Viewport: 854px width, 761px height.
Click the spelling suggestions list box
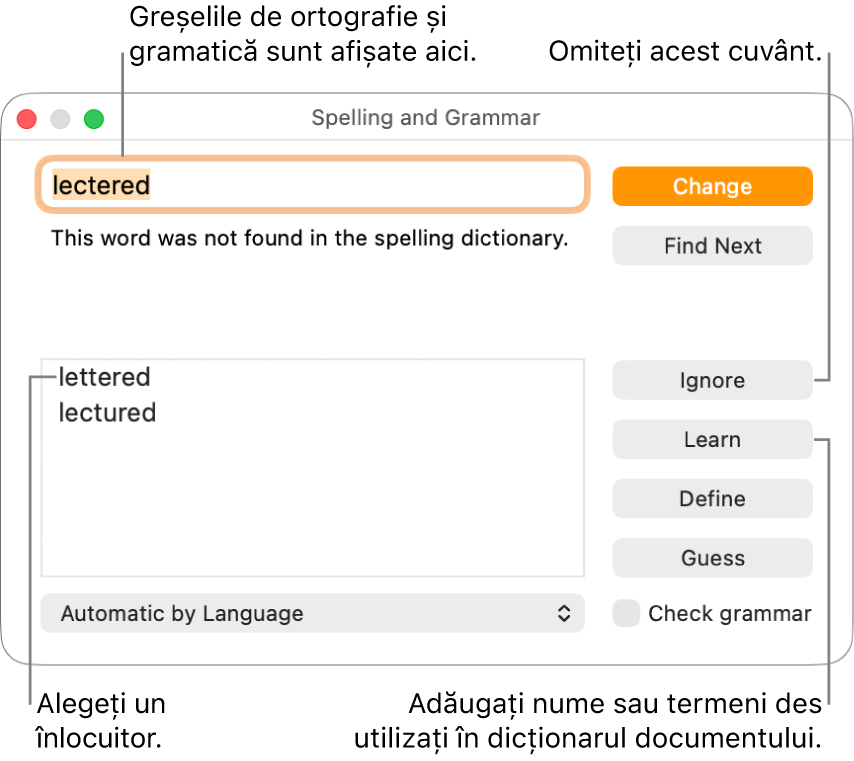(312, 470)
